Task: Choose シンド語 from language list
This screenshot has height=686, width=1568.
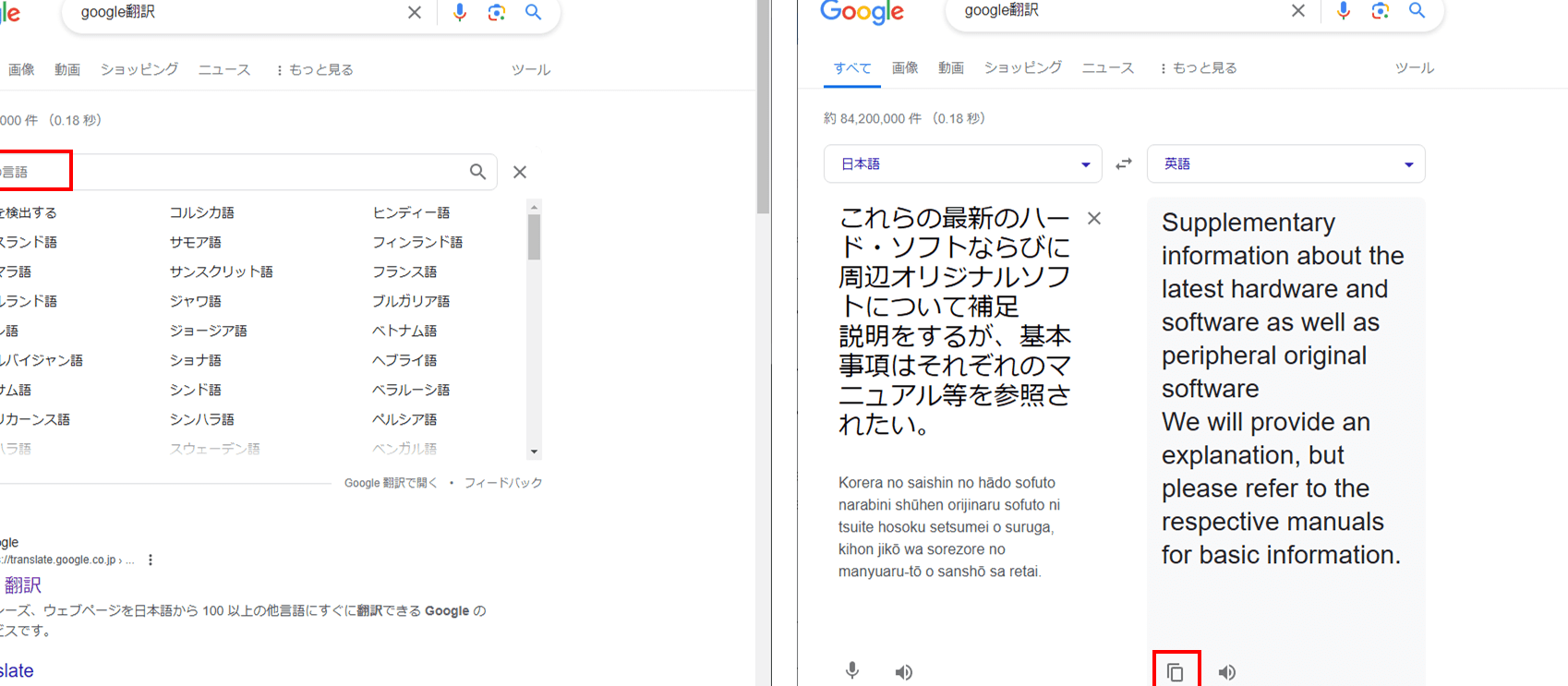Action: (196, 390)
